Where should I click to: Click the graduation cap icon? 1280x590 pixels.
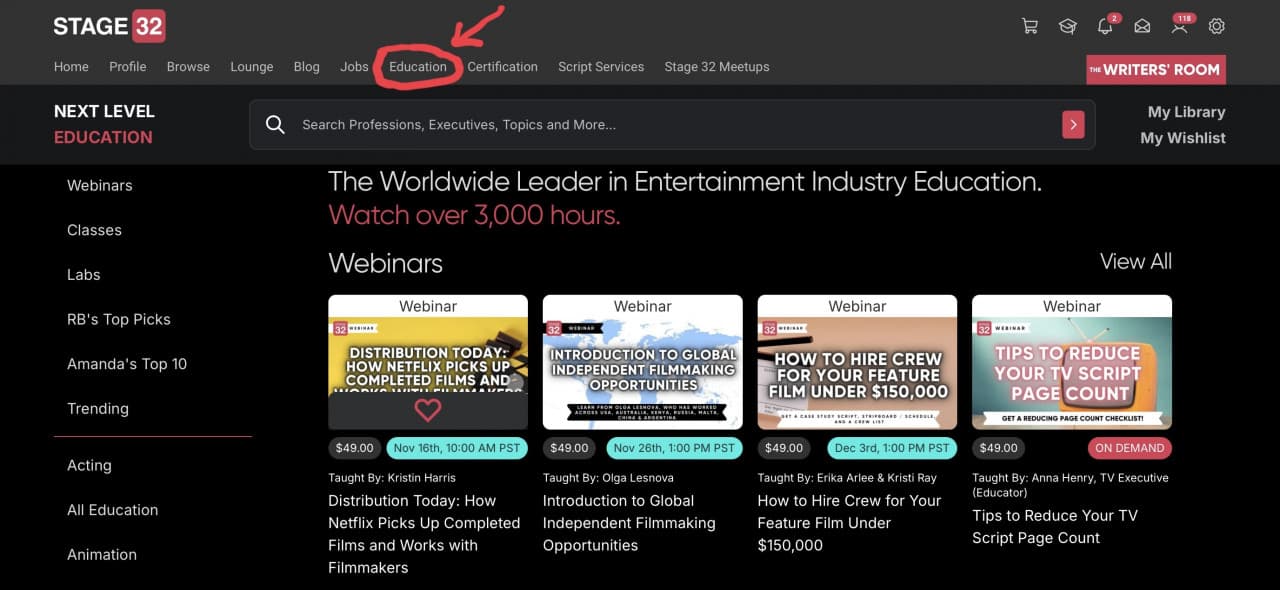coord(1067,26)
